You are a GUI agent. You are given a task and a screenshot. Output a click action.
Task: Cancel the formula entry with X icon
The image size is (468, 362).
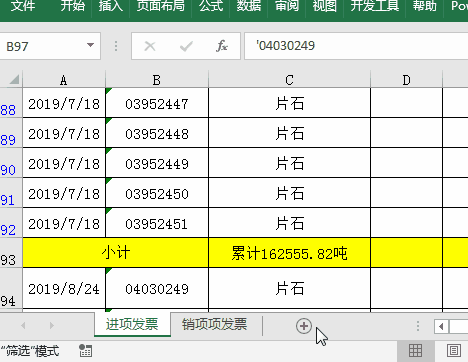(150, 46)
